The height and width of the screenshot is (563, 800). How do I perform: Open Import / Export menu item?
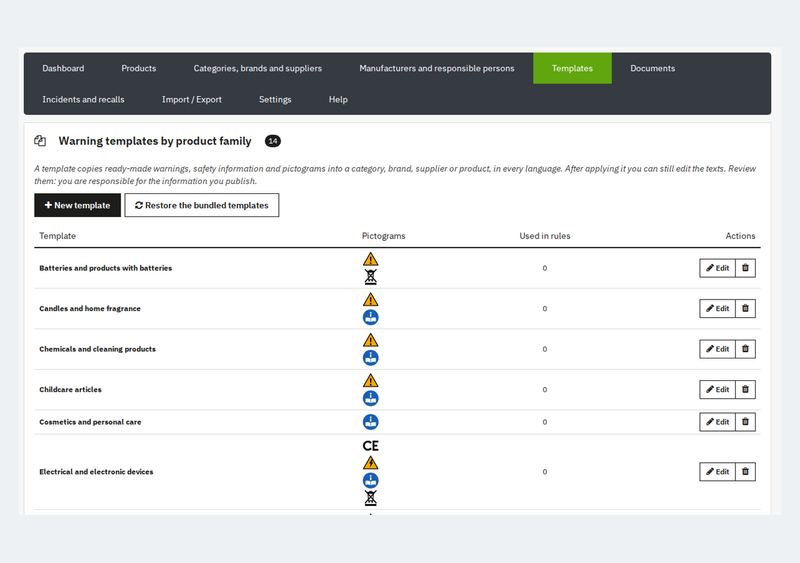(x=192, y=100)
